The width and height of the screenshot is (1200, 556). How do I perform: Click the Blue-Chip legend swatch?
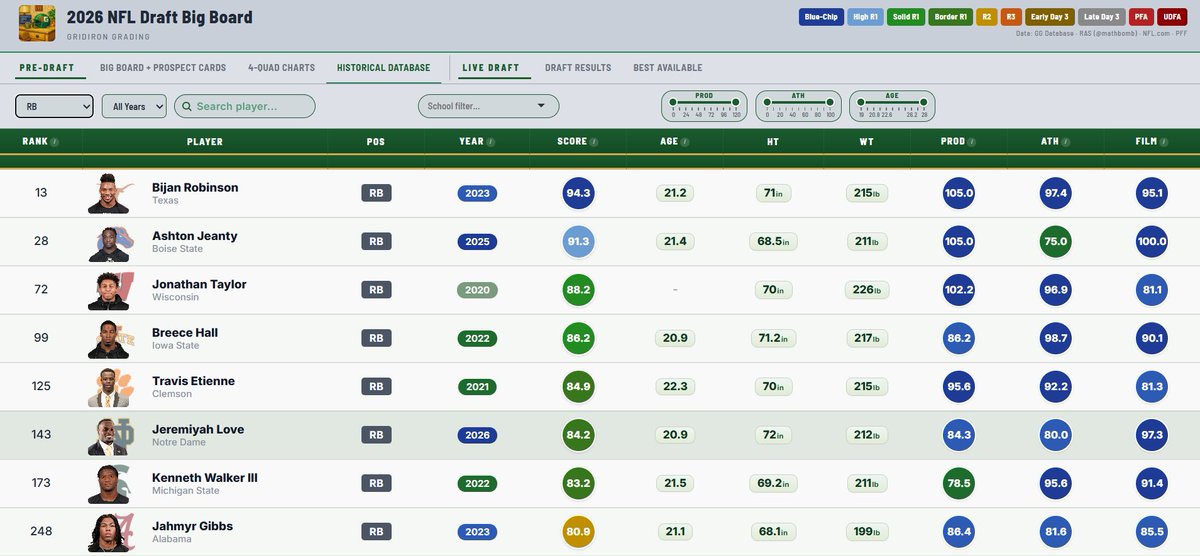[820, 17]
